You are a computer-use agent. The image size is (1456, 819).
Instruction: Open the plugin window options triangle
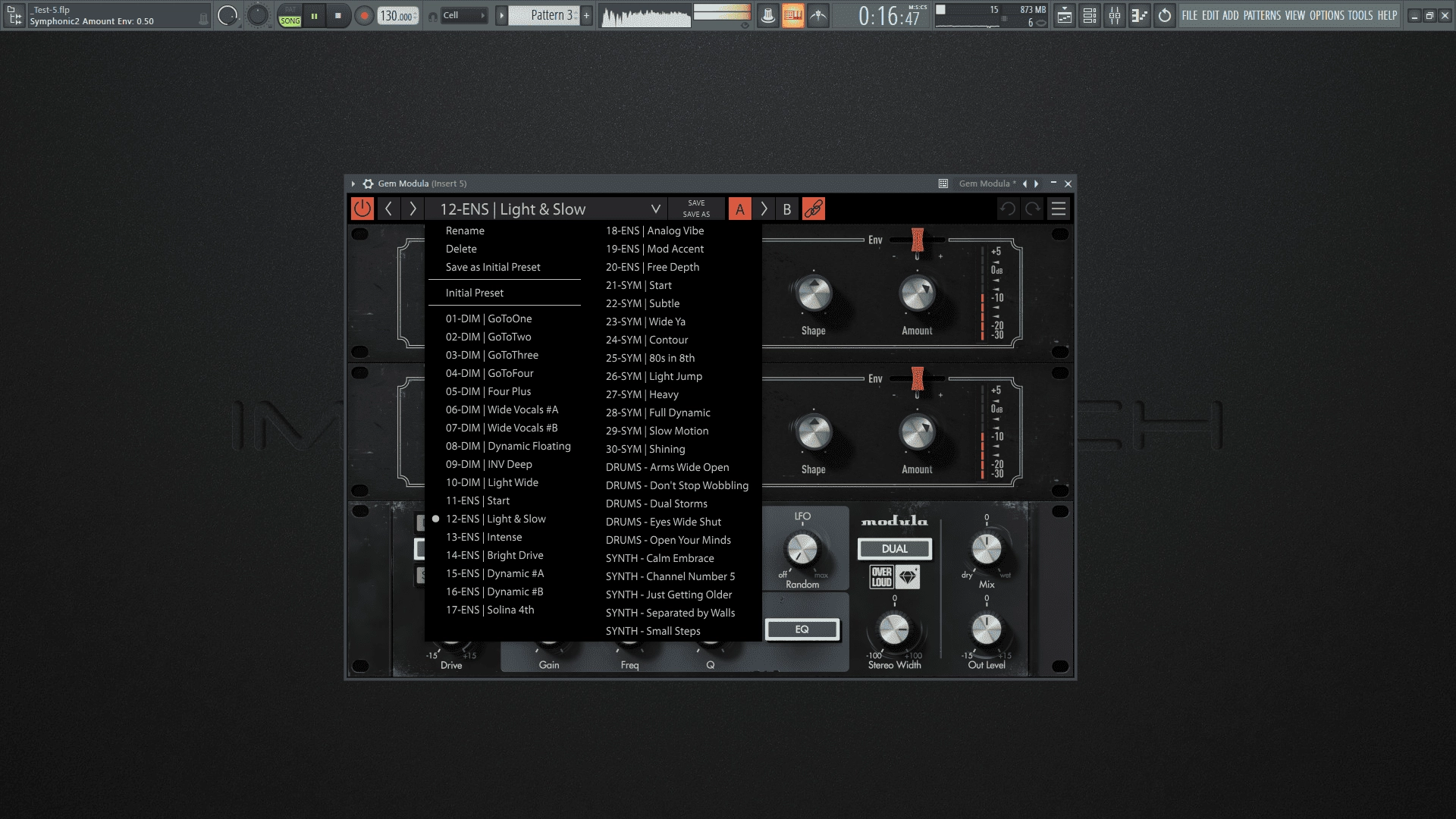click(x=353, y=184)
